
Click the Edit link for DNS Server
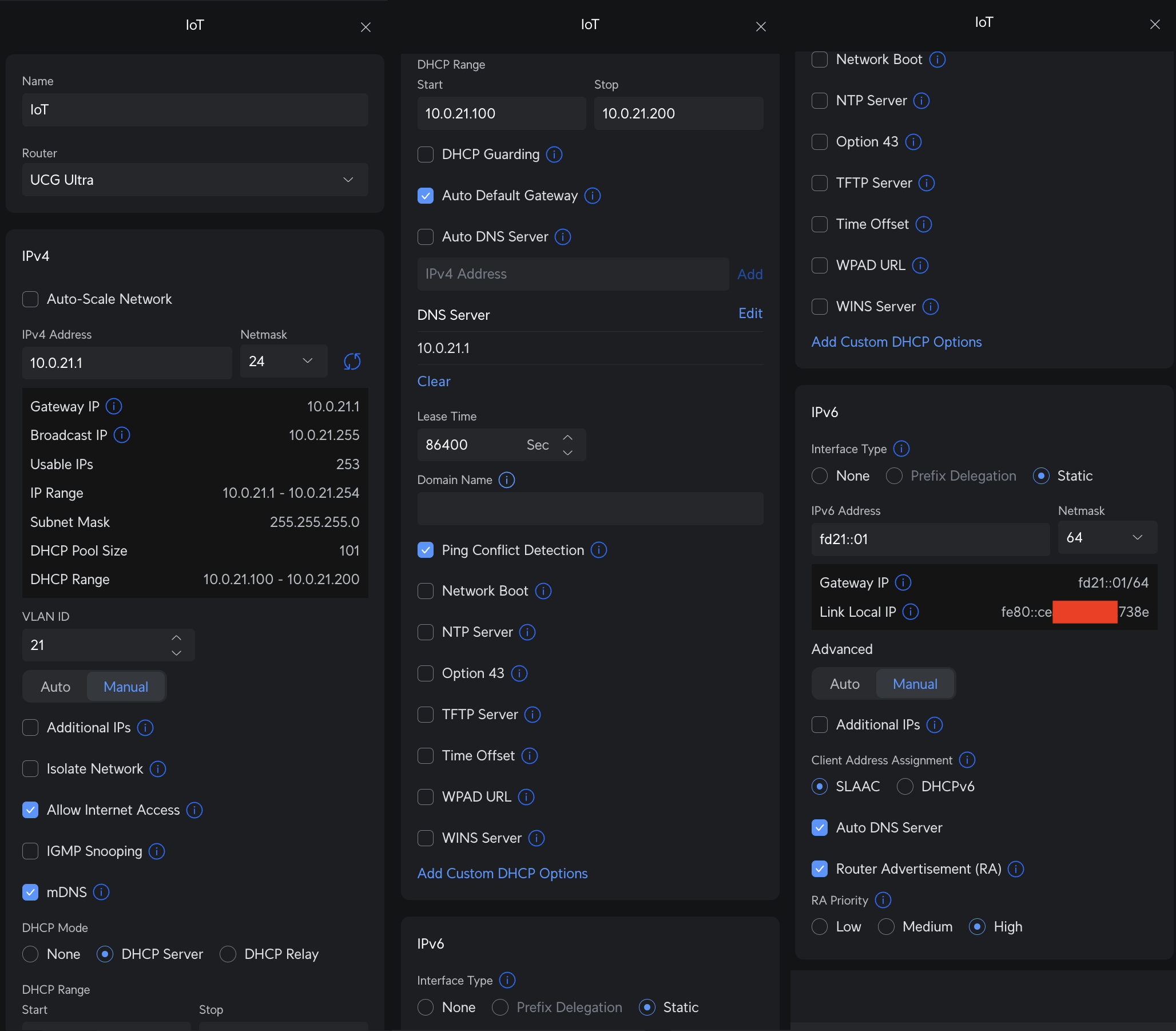(x=750, y=314)
